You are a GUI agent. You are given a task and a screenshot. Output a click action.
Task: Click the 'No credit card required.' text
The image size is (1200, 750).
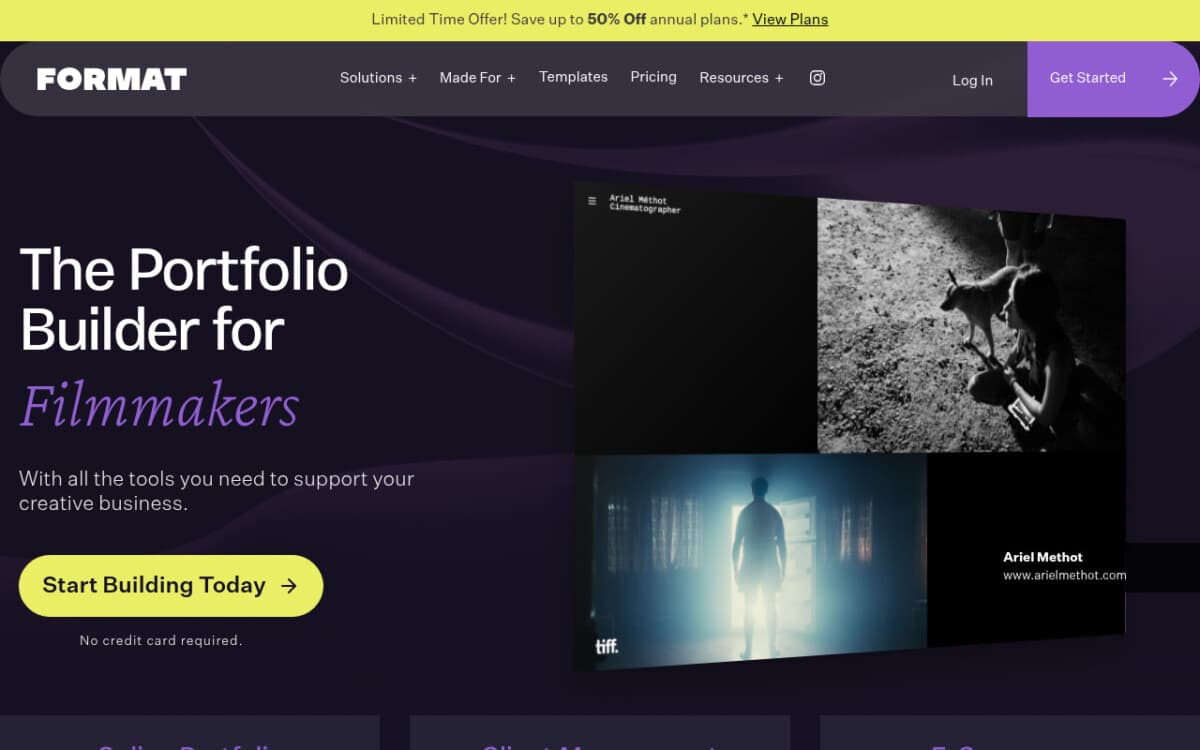(161, 640)
